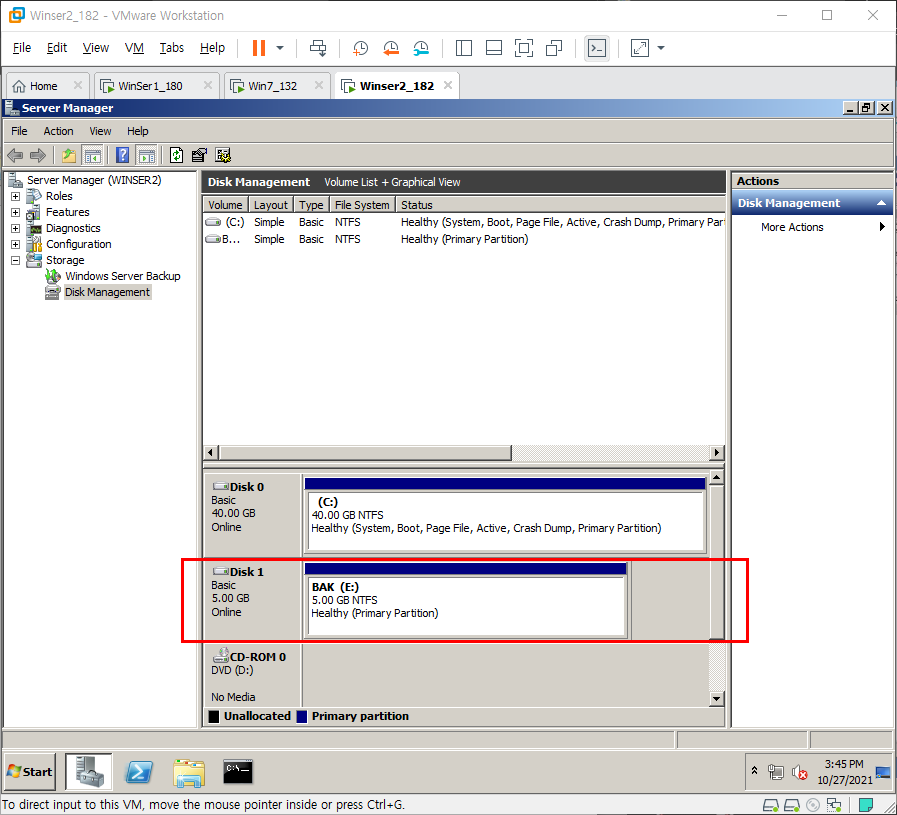Open the snapshot manager
This screenshot has height=815, width=897.
(x=421, y=48)
